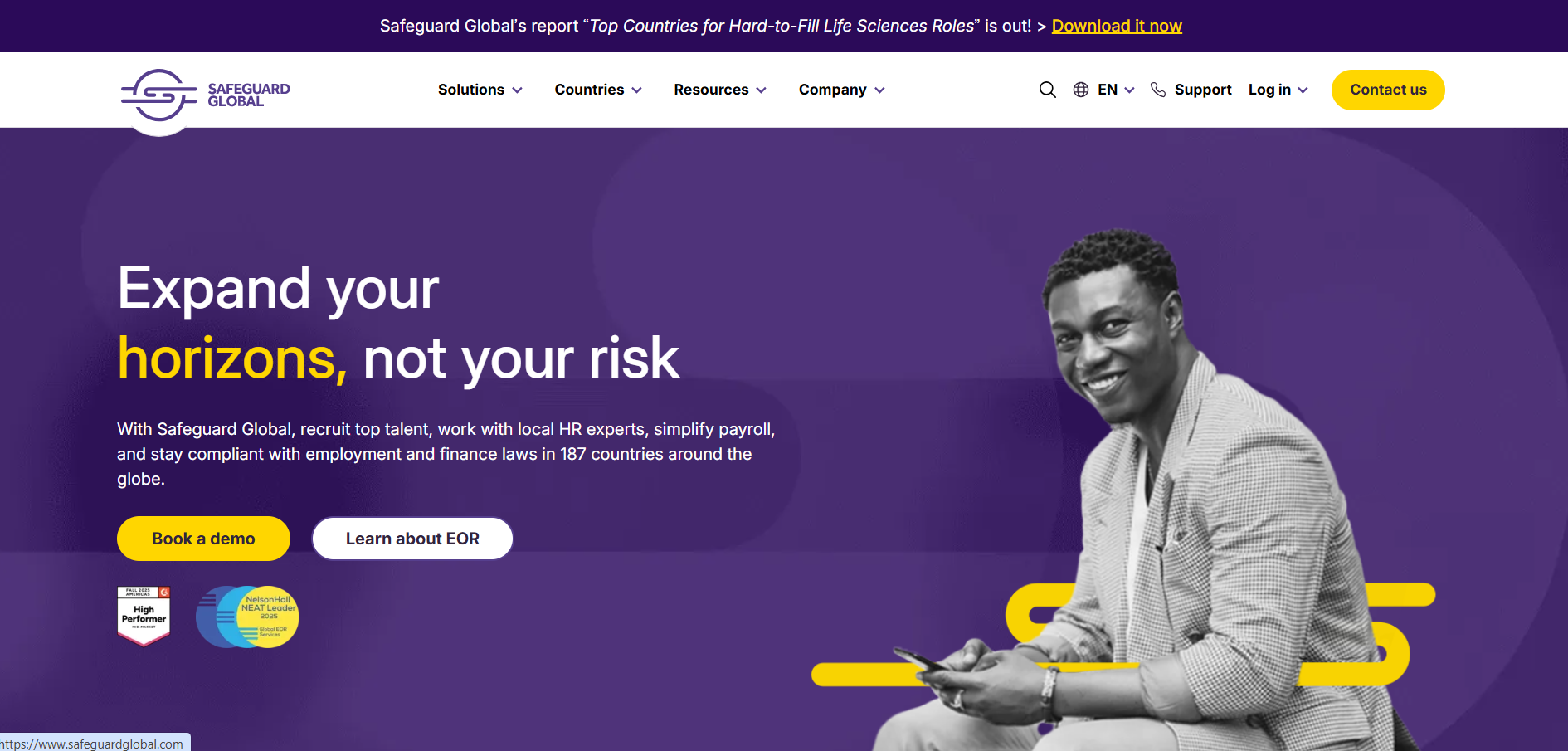Click the globe language icon
This screenshot has width=1568, height=751.
pos(1080,90)
